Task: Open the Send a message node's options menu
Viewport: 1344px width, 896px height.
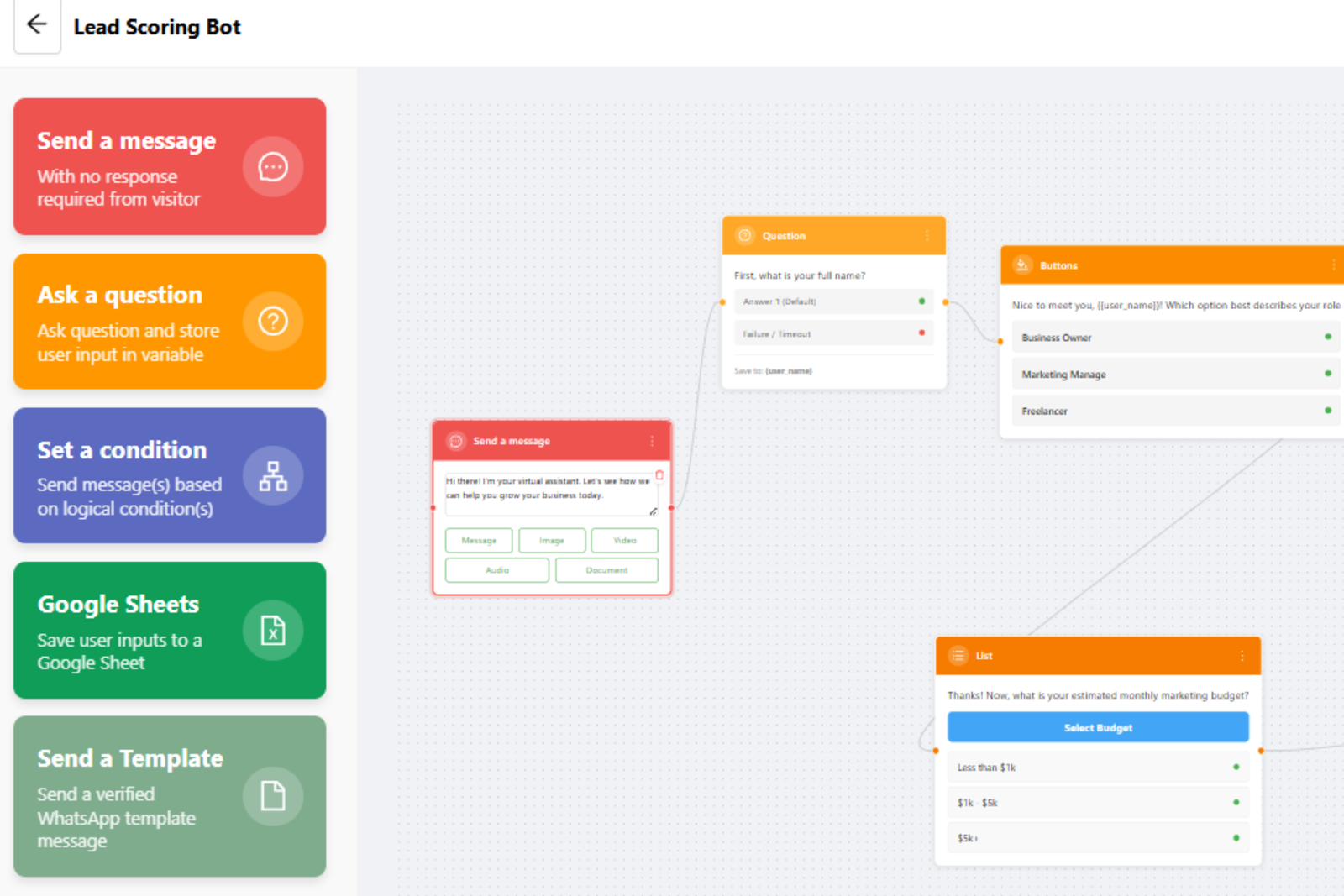Action: tap(651, 440)
